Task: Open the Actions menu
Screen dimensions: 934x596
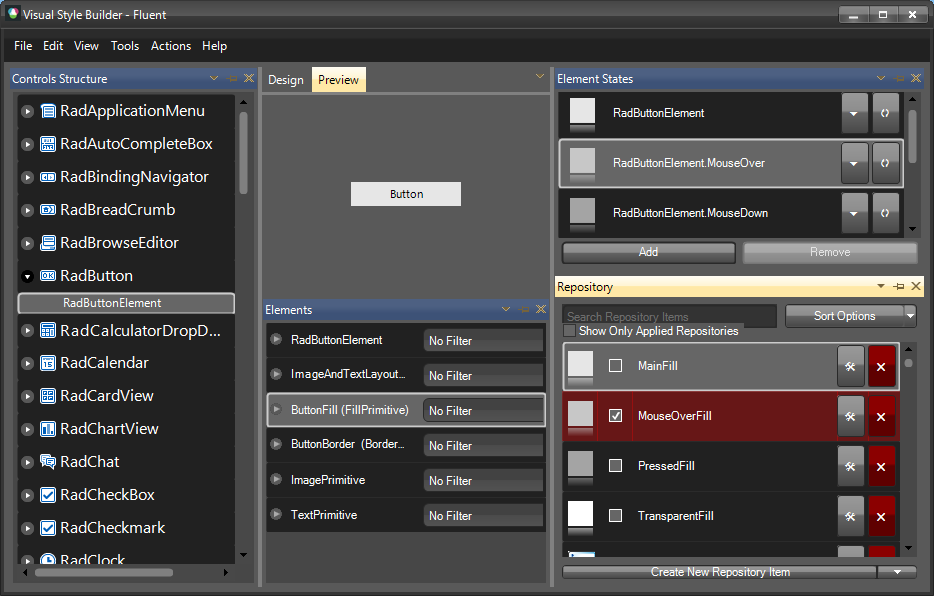Action: (170, 46)
